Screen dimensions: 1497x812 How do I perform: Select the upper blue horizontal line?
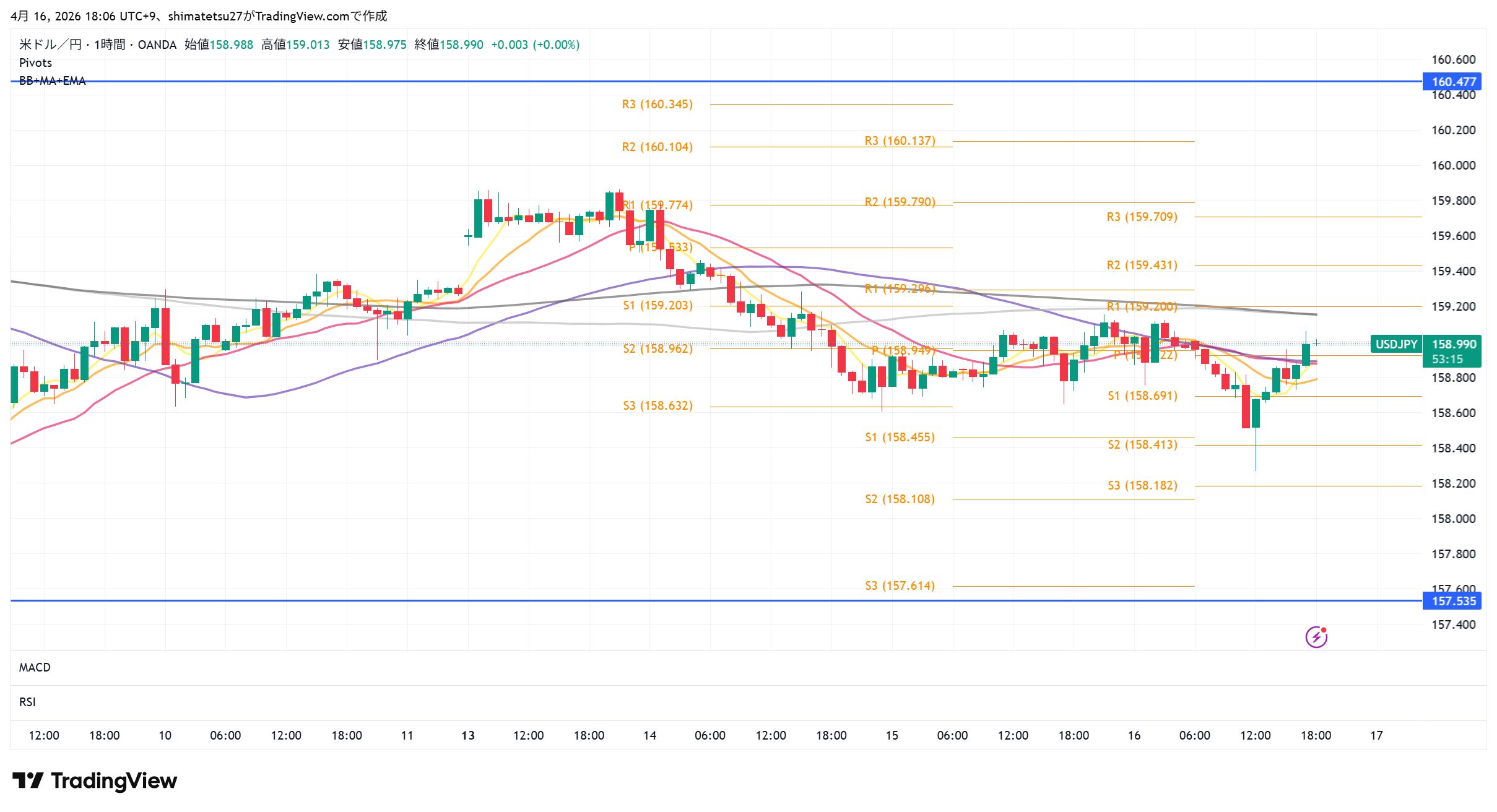743,81
